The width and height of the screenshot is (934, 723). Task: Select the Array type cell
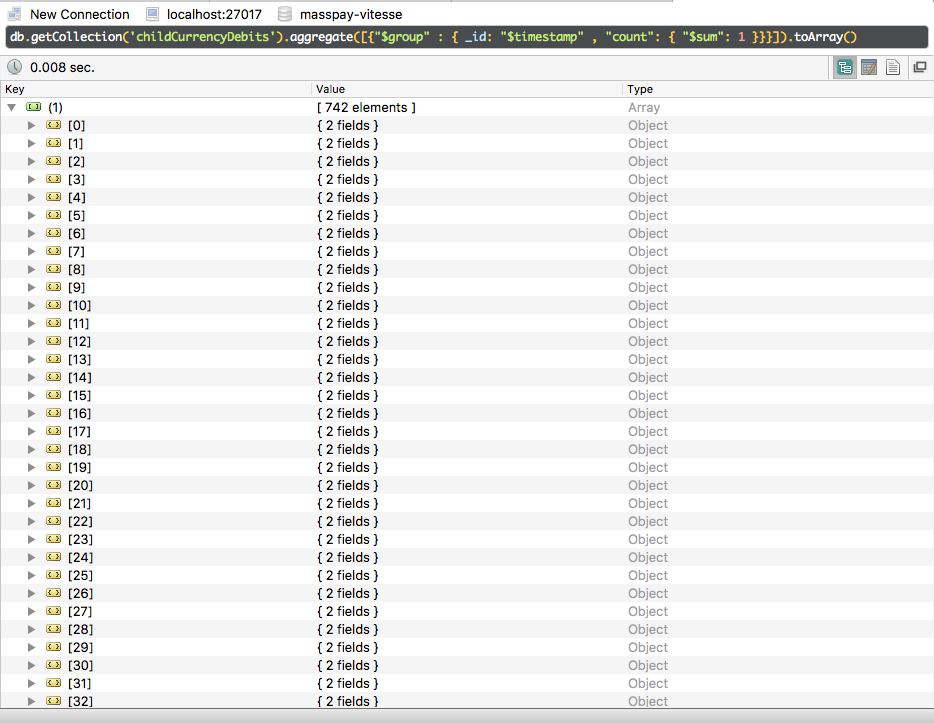pyautogui.click(x=644, y=107)
